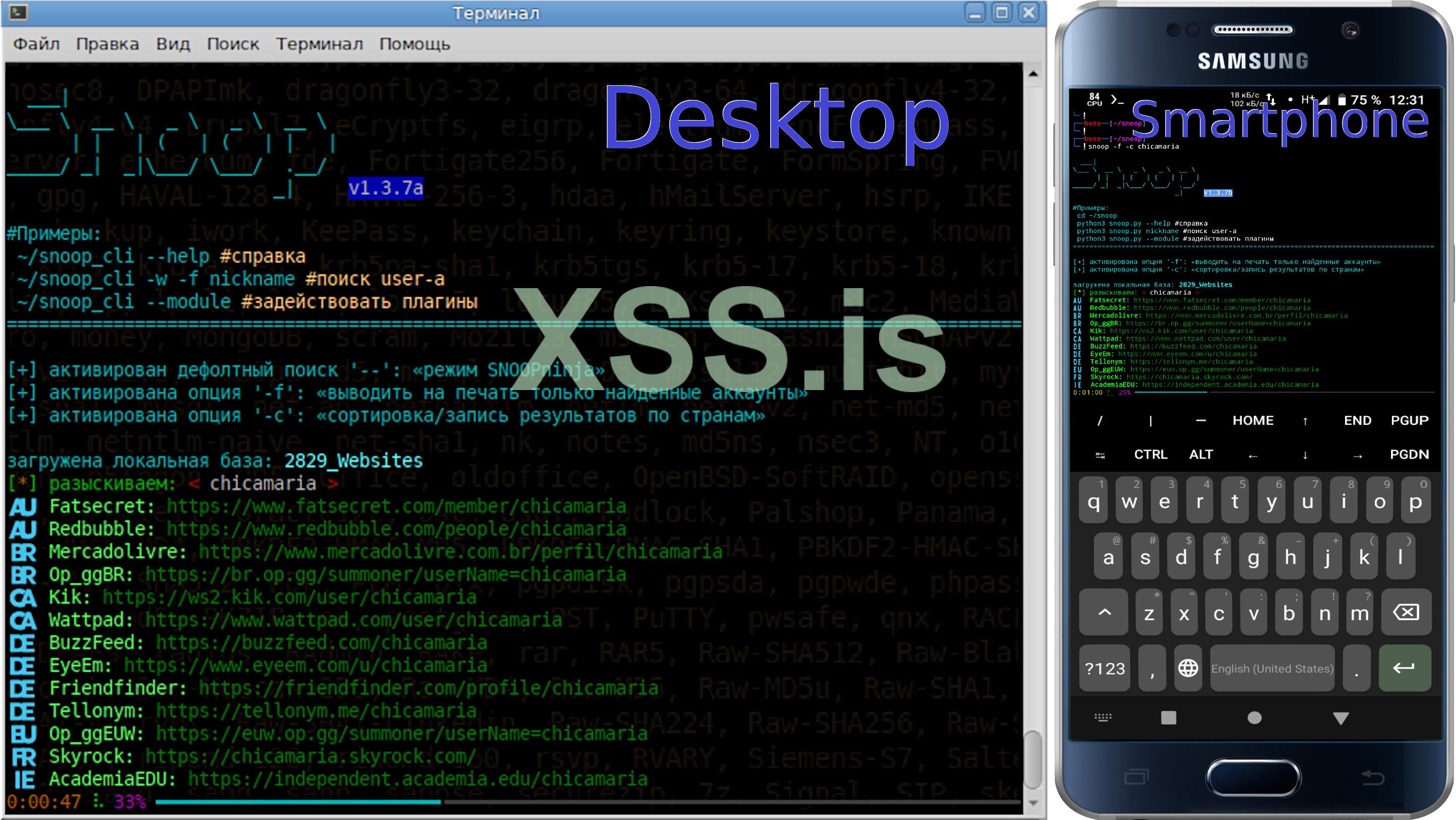Toggle the ALT modifier key
The image size is (1456, 820).
pos(1200,455)
